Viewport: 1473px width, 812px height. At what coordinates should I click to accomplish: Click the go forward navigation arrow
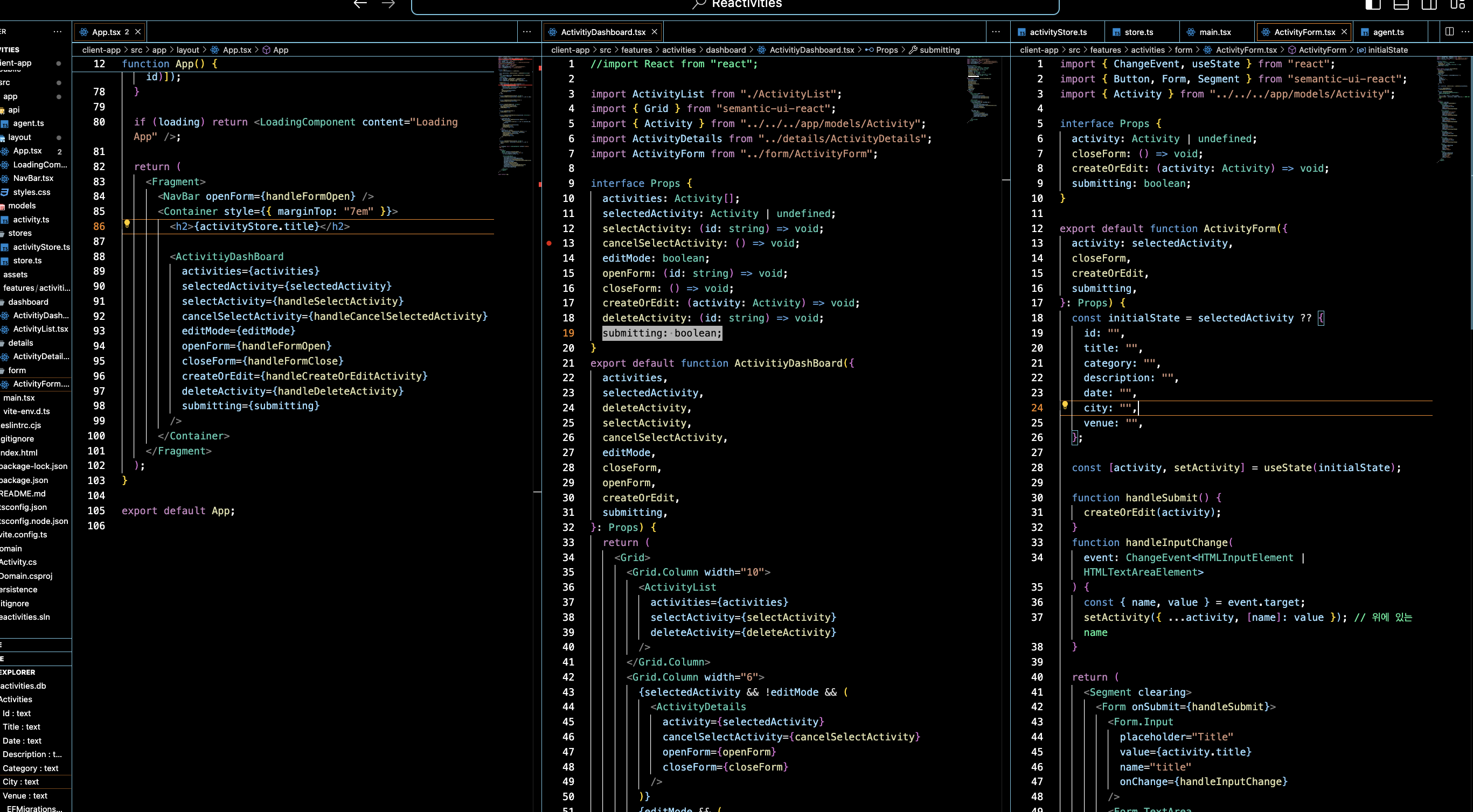point(388,4)
